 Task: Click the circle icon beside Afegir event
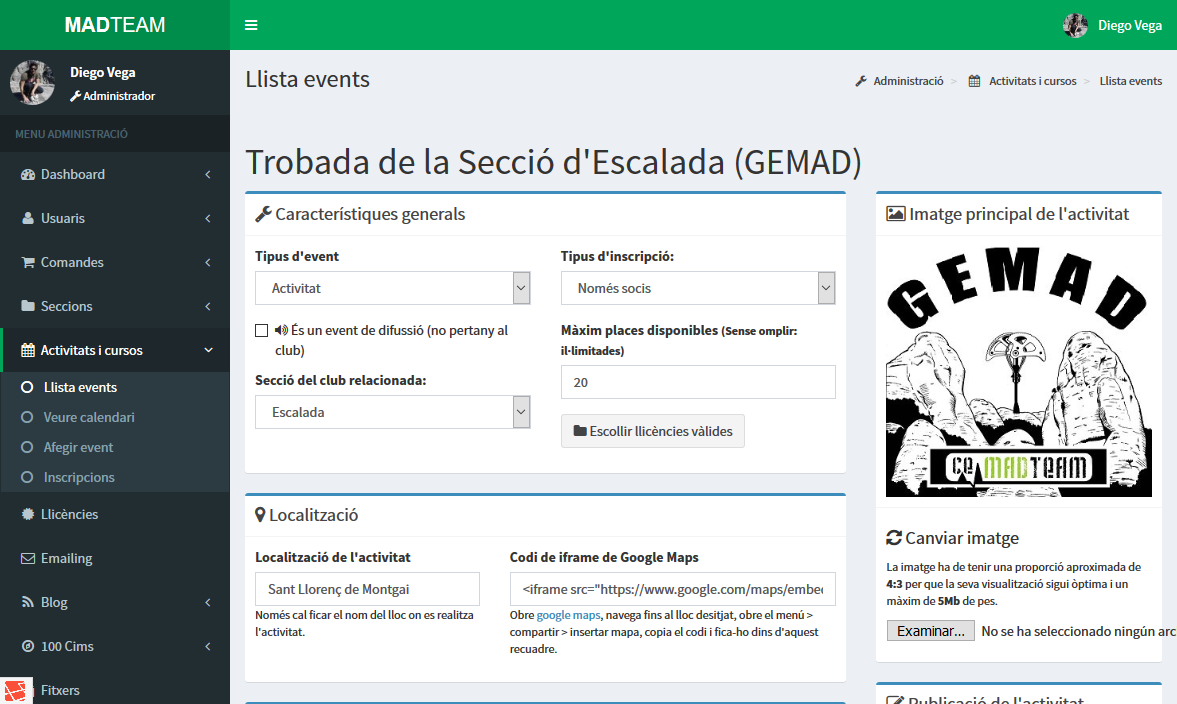(x=27, y=447)
